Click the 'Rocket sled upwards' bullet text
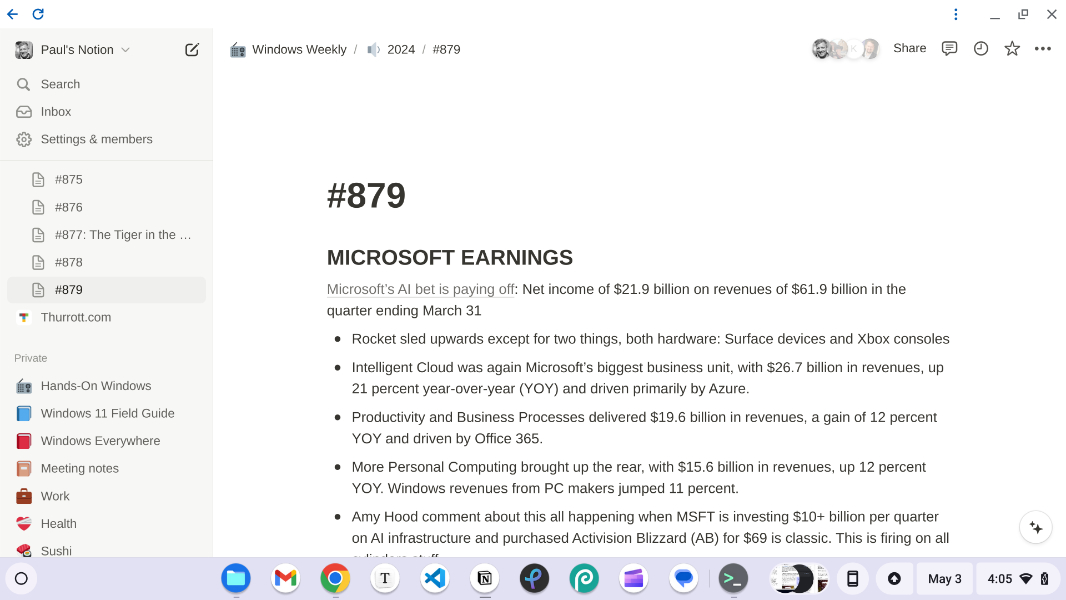Viewport: 1066px width, 600px height. pos(650,339)
